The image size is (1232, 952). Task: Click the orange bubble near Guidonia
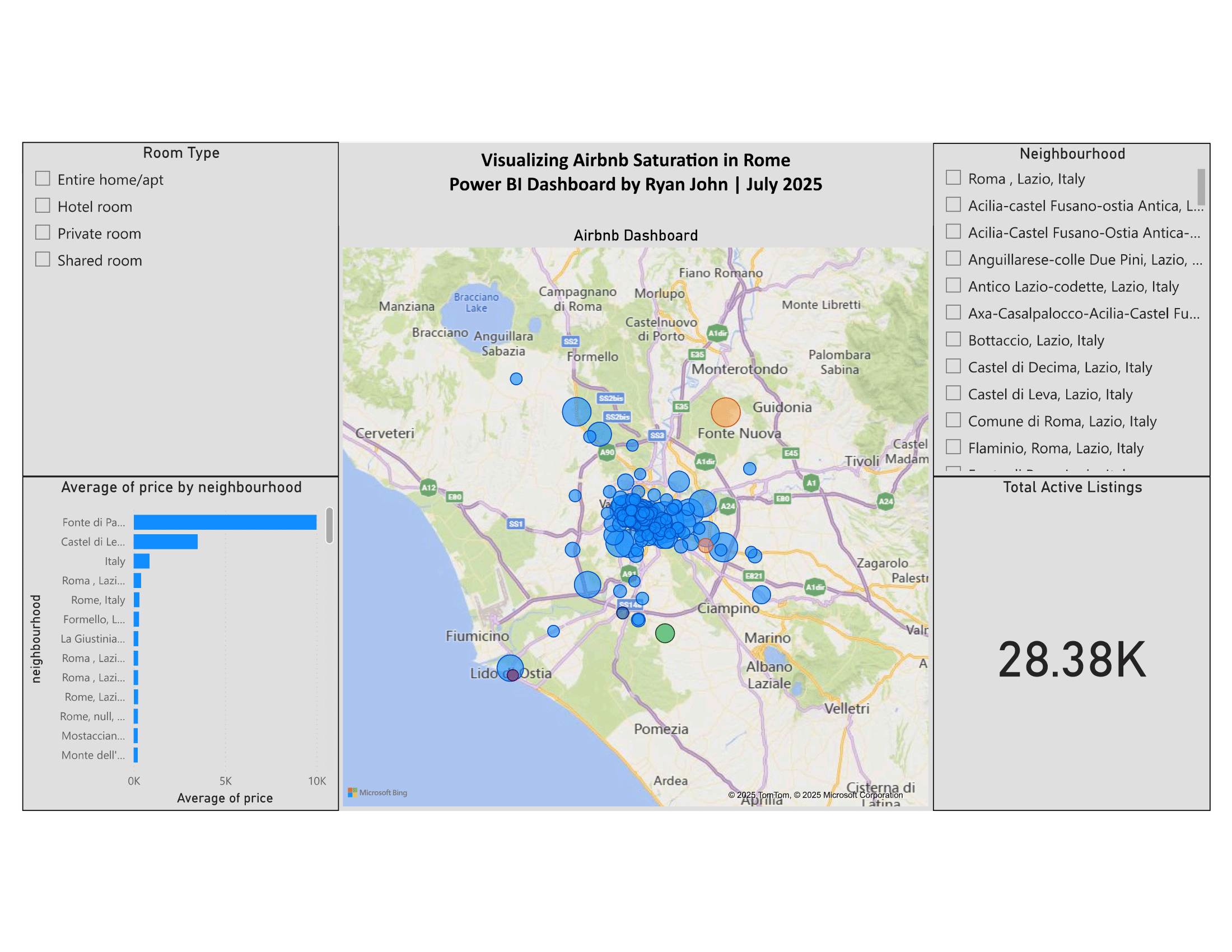point(725,412)
